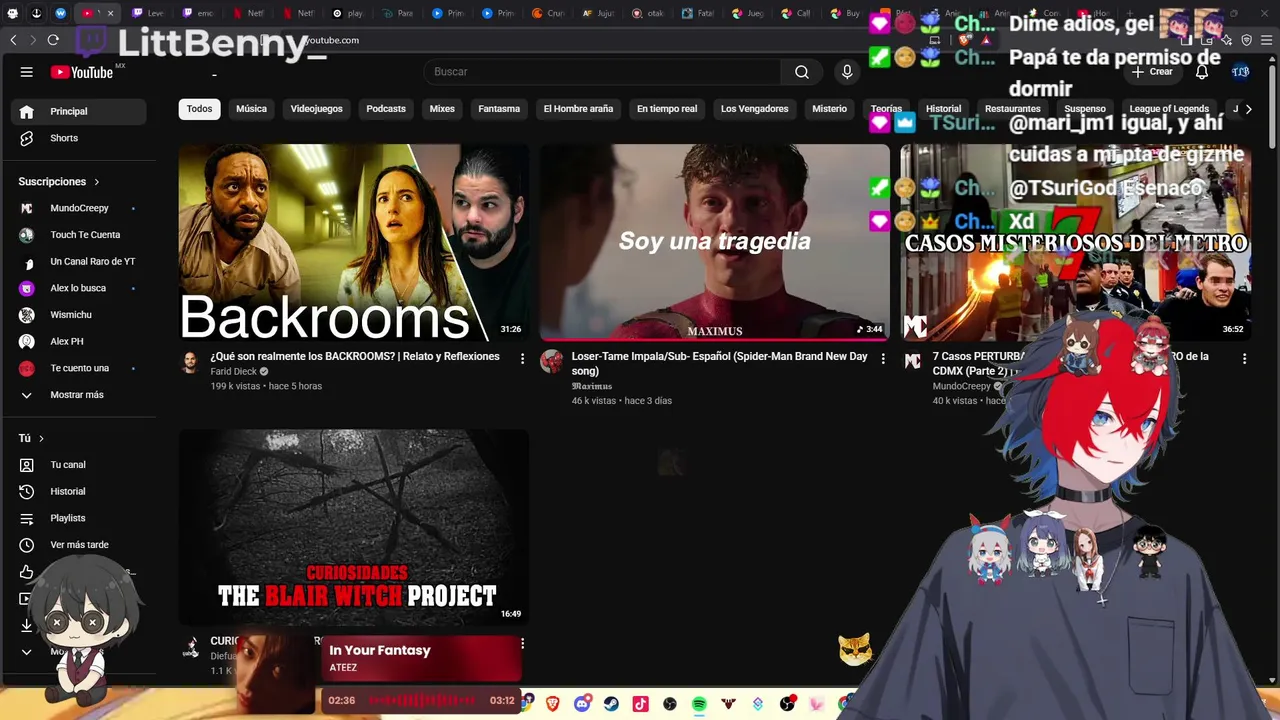This screenshot has height=720, width=1280.
Task: Open the ¿Qué son realmente los BACKROOMS? title
Action: point(355,357)
